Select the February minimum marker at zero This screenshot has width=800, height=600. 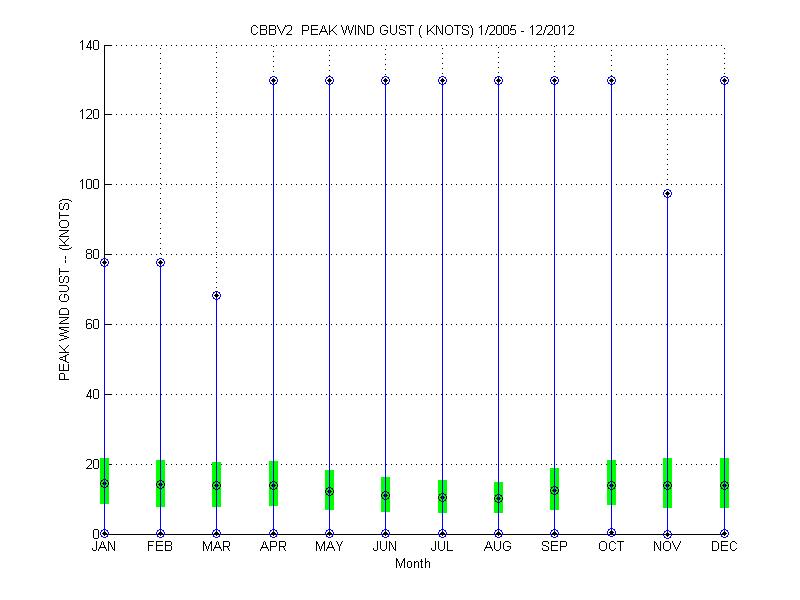click(x=160, y=534)
